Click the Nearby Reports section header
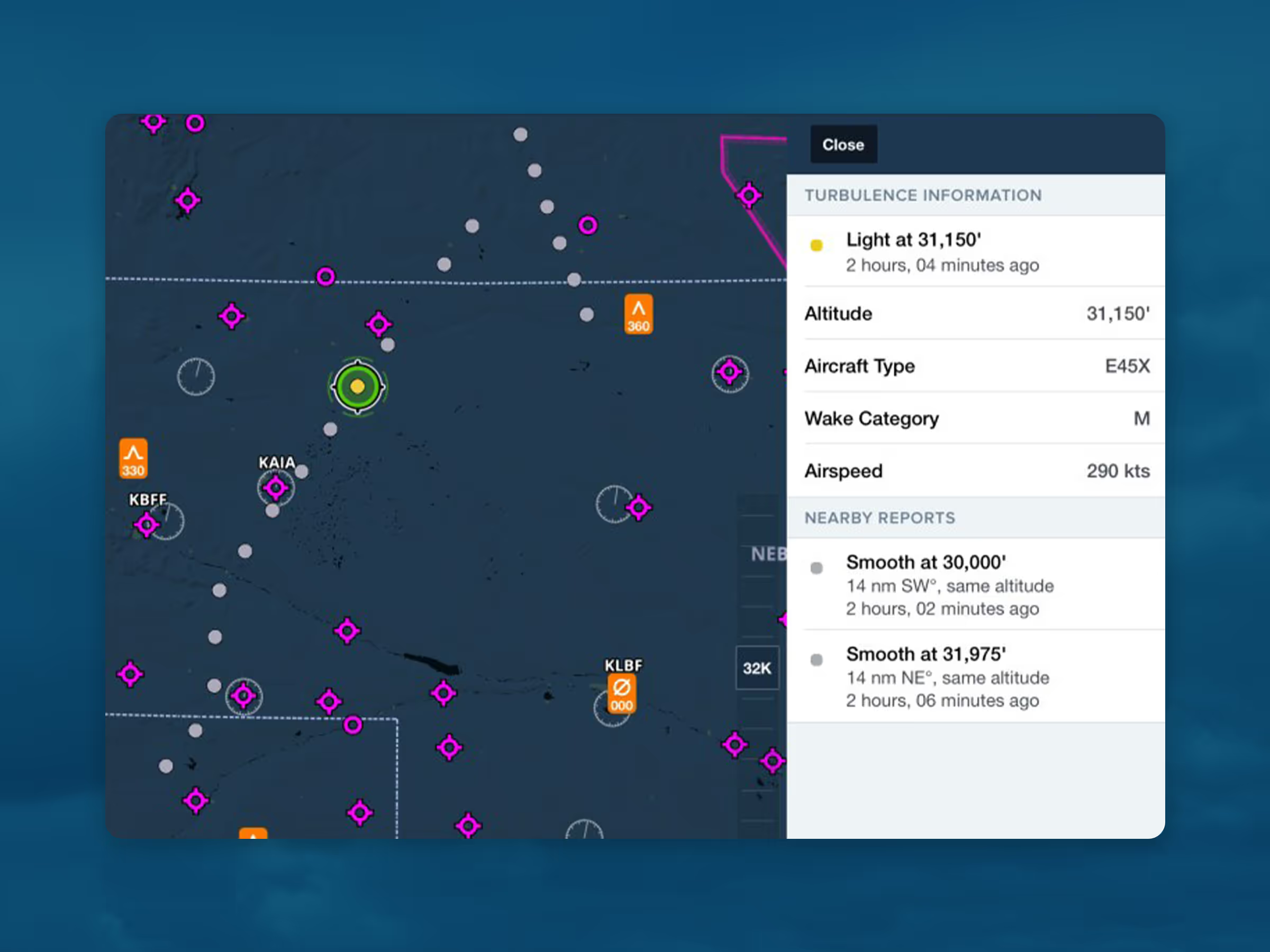This screenshot has width=1270, height=952. pyautogui.click(x=879, y=518)
